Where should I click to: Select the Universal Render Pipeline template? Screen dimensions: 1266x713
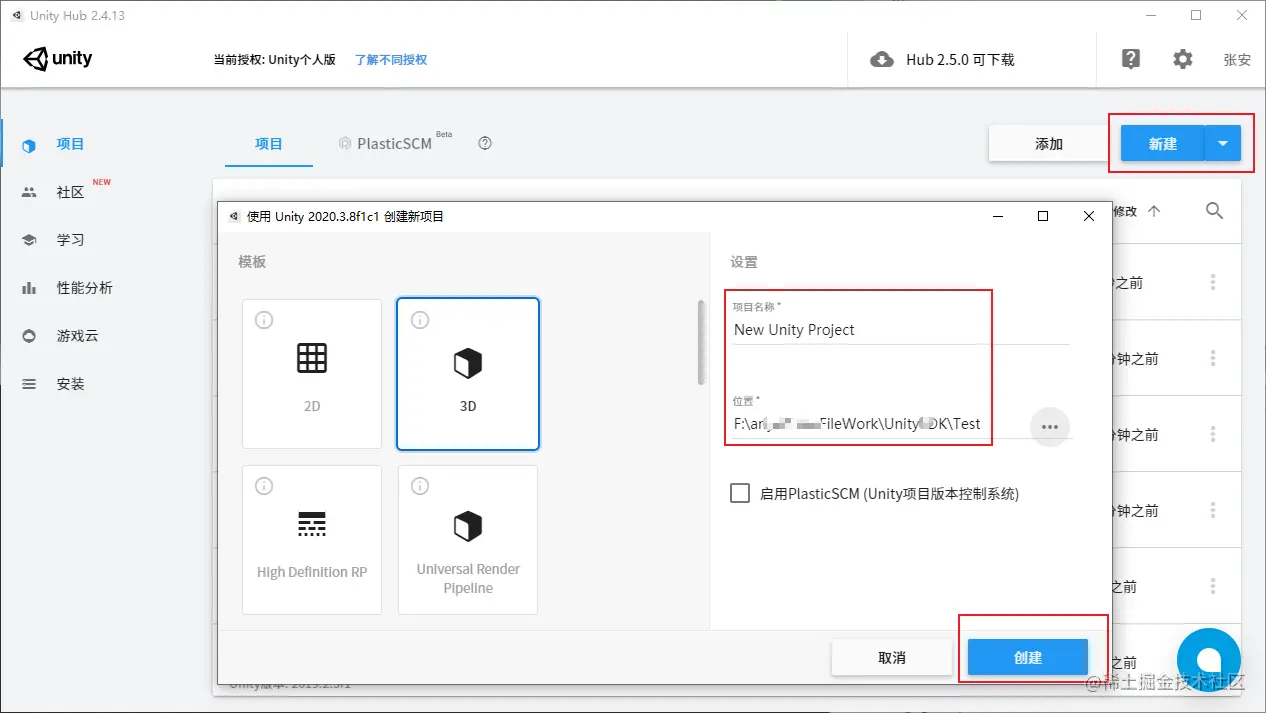point(468,540)
